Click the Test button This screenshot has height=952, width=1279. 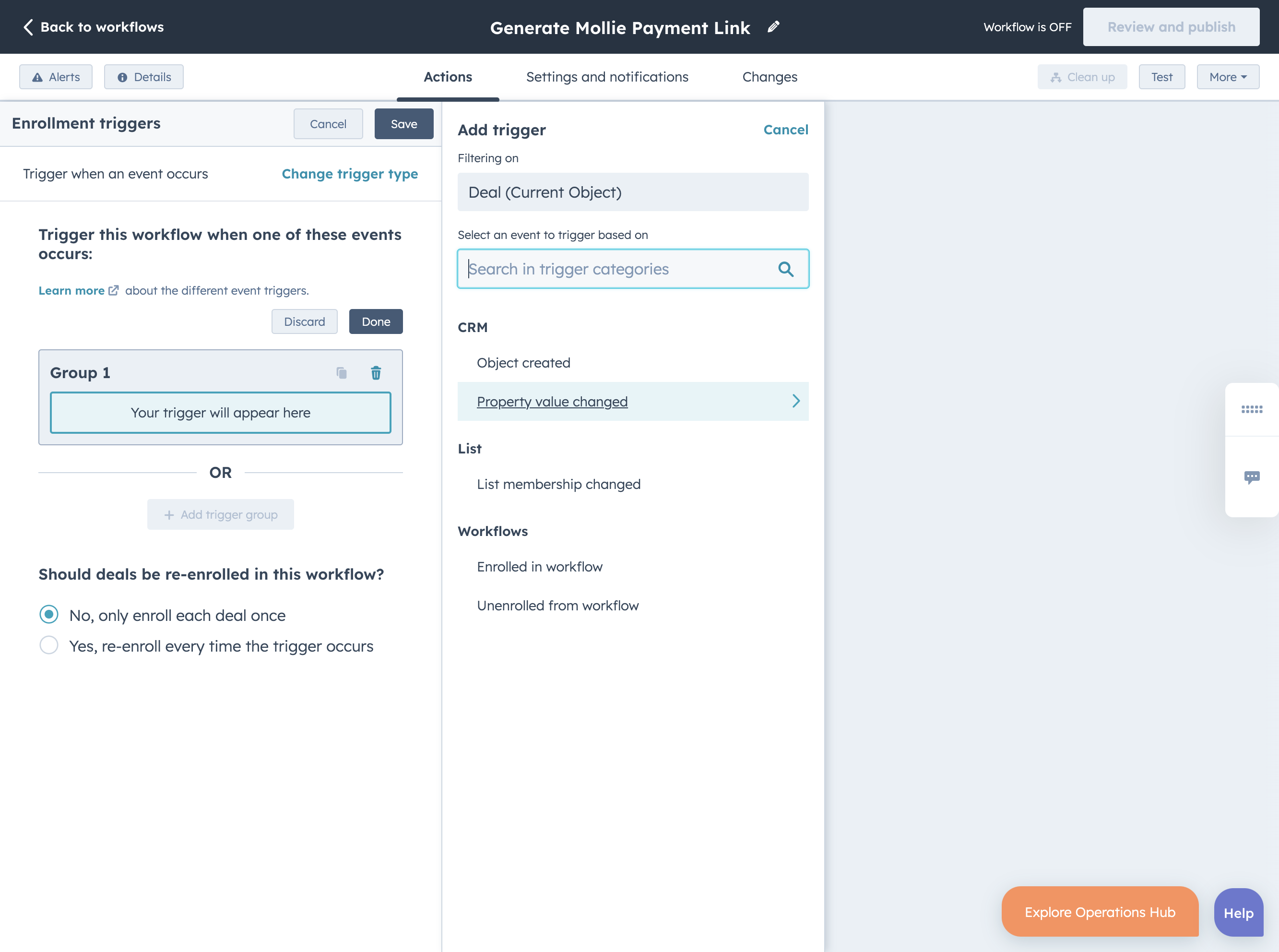tap(1161, 77)
